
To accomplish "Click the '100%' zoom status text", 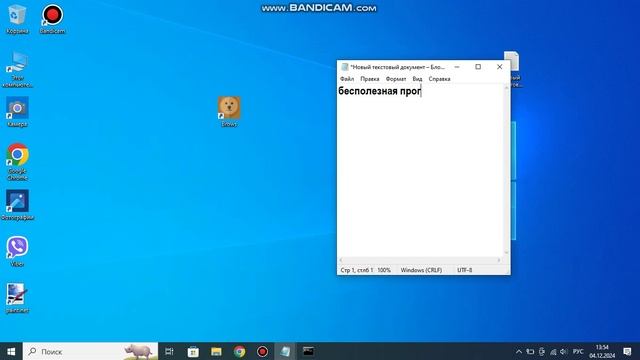I will pos(384,270).
